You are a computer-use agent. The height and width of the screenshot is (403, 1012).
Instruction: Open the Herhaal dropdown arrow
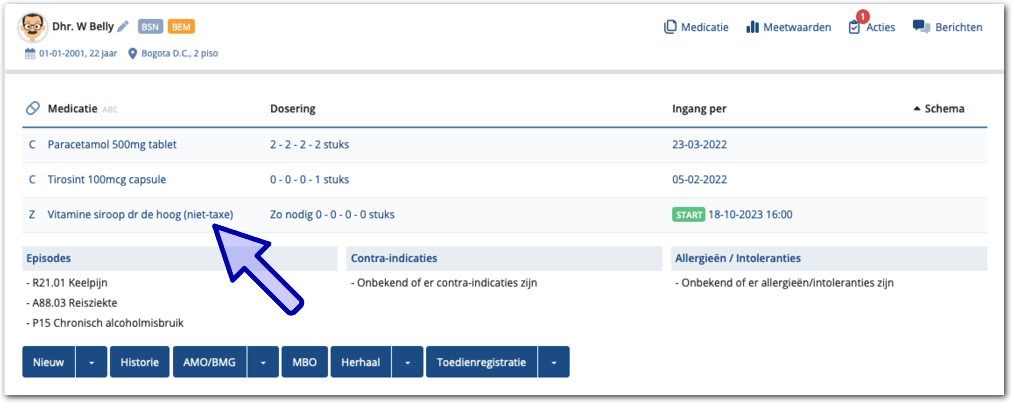(407, 362)
